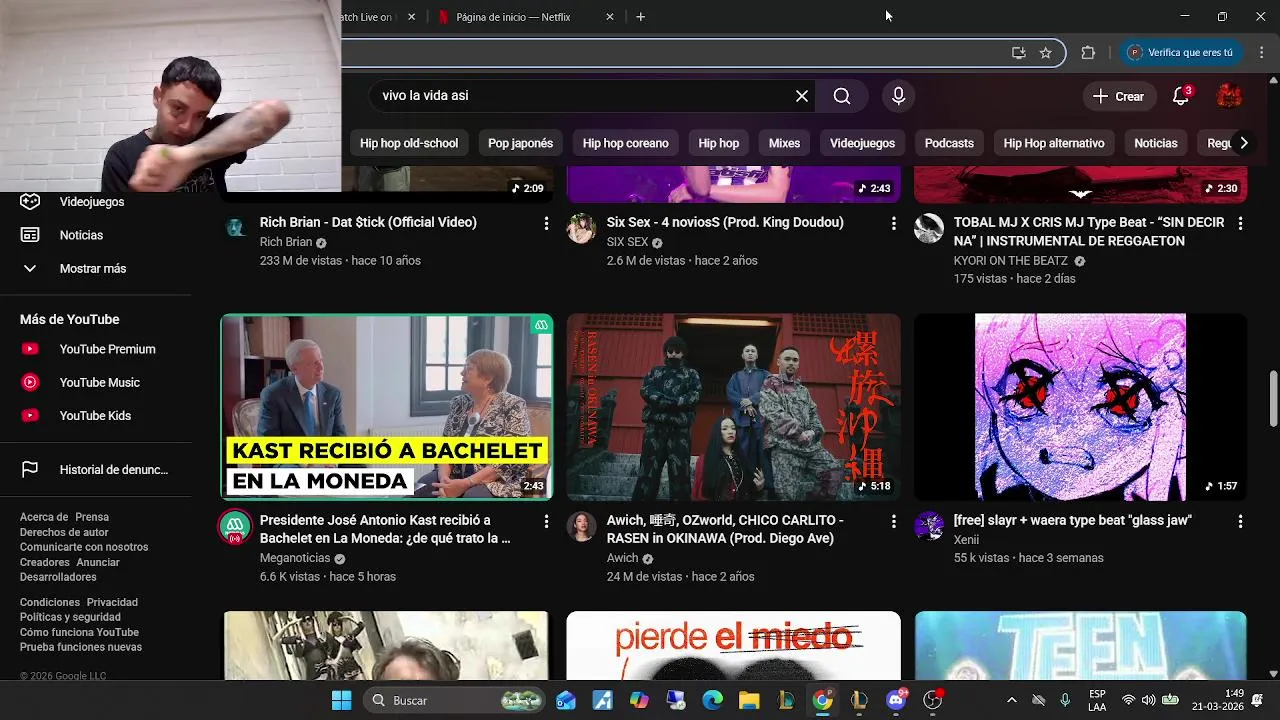The height and width of the screenshot is (720, 1280).
Task: Open the Windows Start menu
Action: pyautogui.click(x=341, y=700)
